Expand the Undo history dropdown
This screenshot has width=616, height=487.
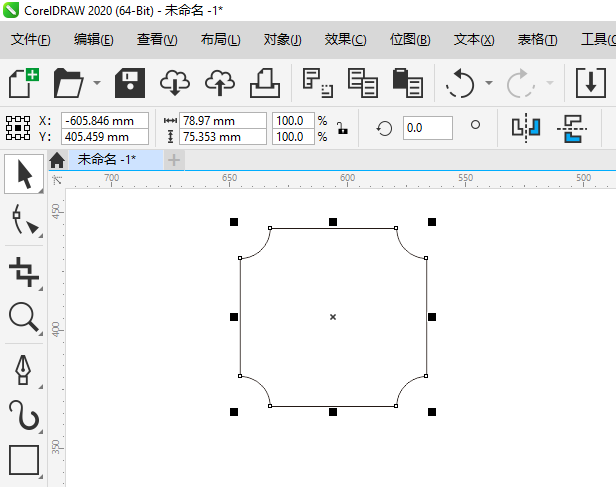click(x=489, y=83)
